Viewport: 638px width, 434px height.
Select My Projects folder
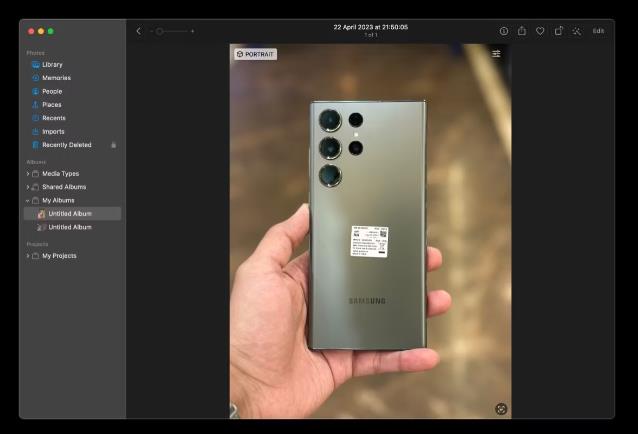pos(59,256)
